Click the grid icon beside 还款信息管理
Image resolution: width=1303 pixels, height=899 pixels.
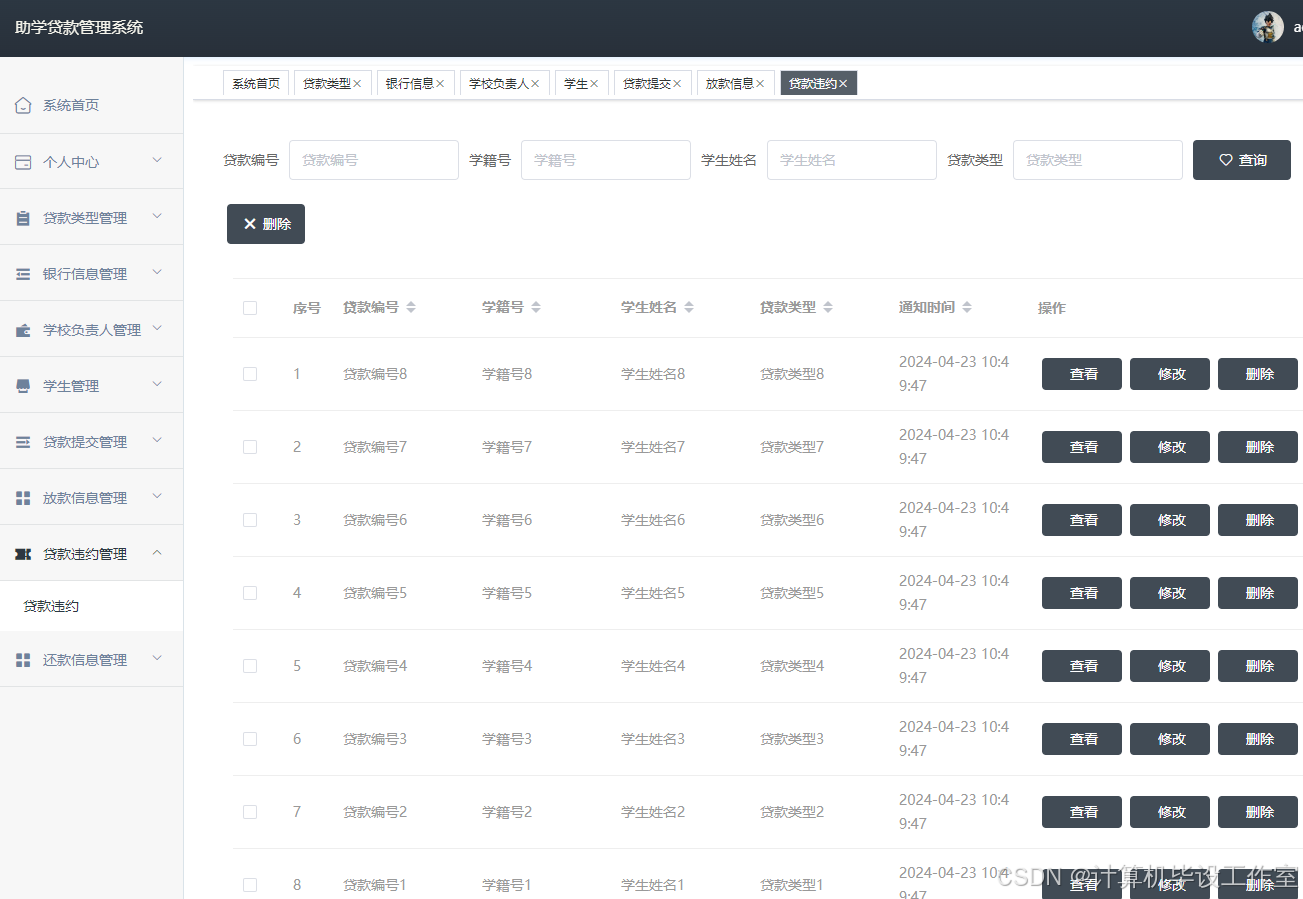pos(23,660)
